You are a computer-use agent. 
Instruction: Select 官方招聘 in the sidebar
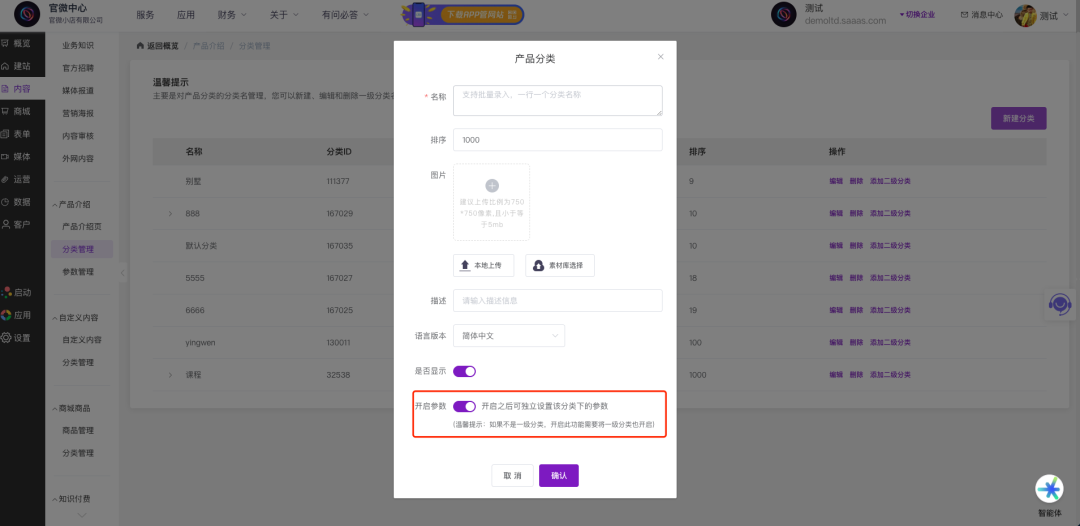coord(78,68)
